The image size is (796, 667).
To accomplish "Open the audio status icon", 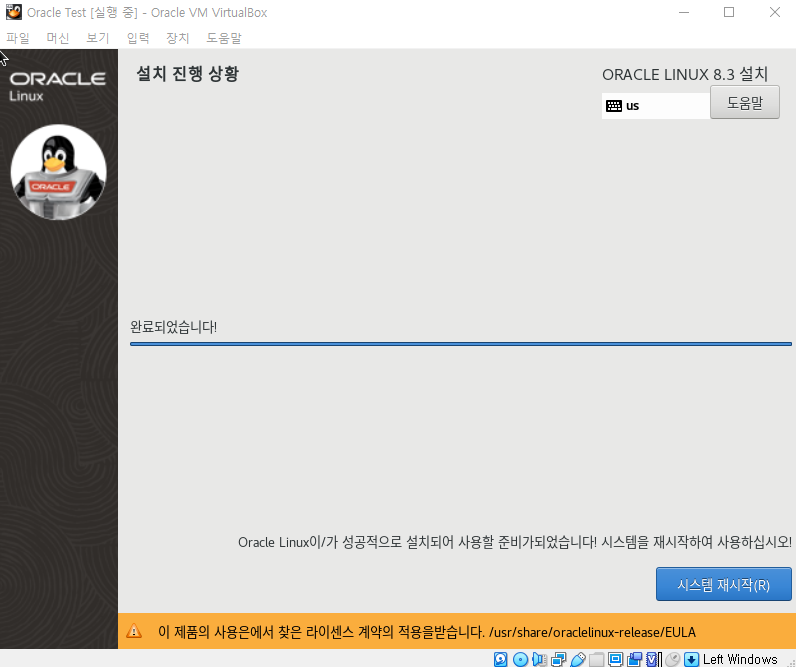I will pyautogui.click(x=539, y=659).
